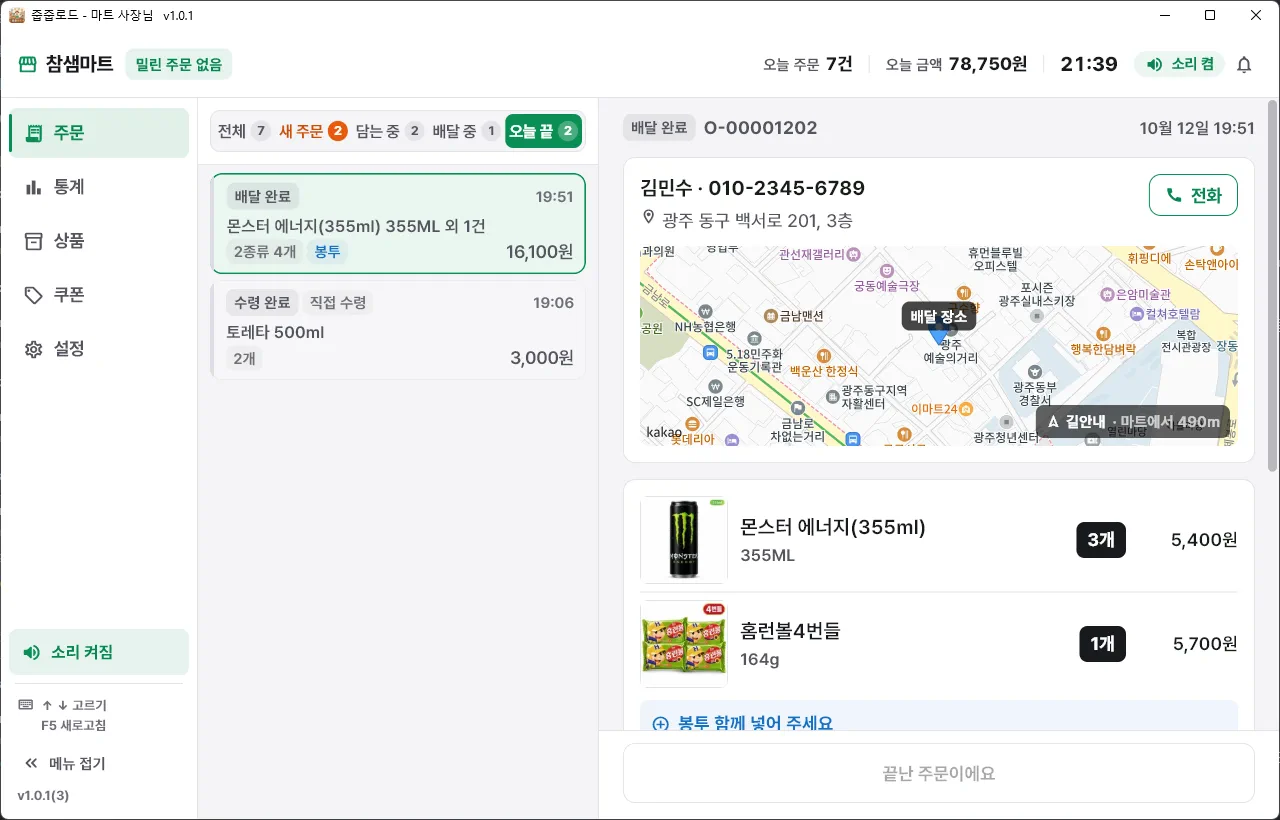
Task: Click the 1개 quantity badge for 홈런볼
Action: [1103, 644]
